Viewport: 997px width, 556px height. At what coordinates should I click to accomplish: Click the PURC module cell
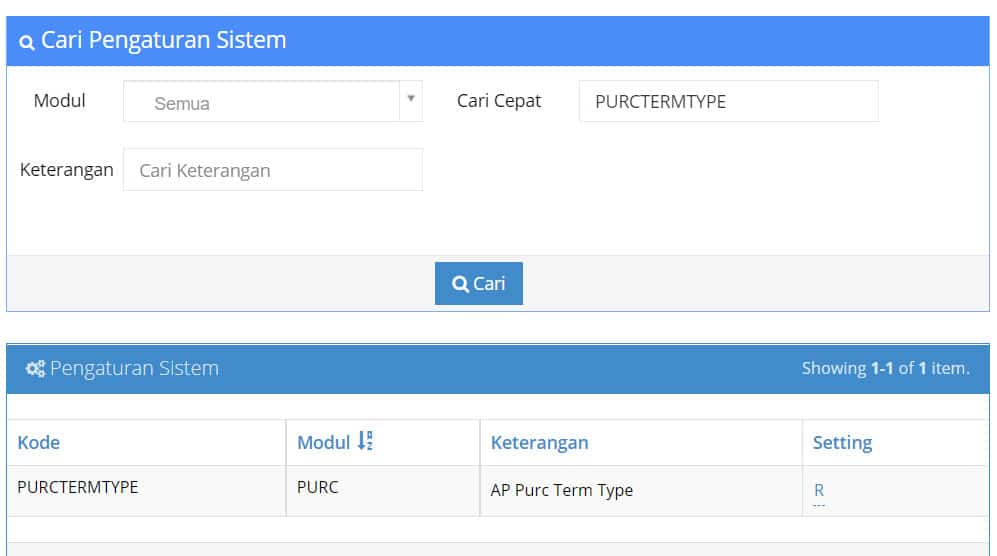click(317, 487)
